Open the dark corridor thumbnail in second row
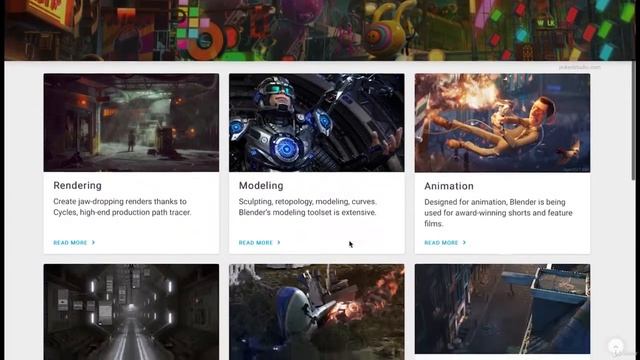The height and width of the screenshot is (360, 640). 131,312
